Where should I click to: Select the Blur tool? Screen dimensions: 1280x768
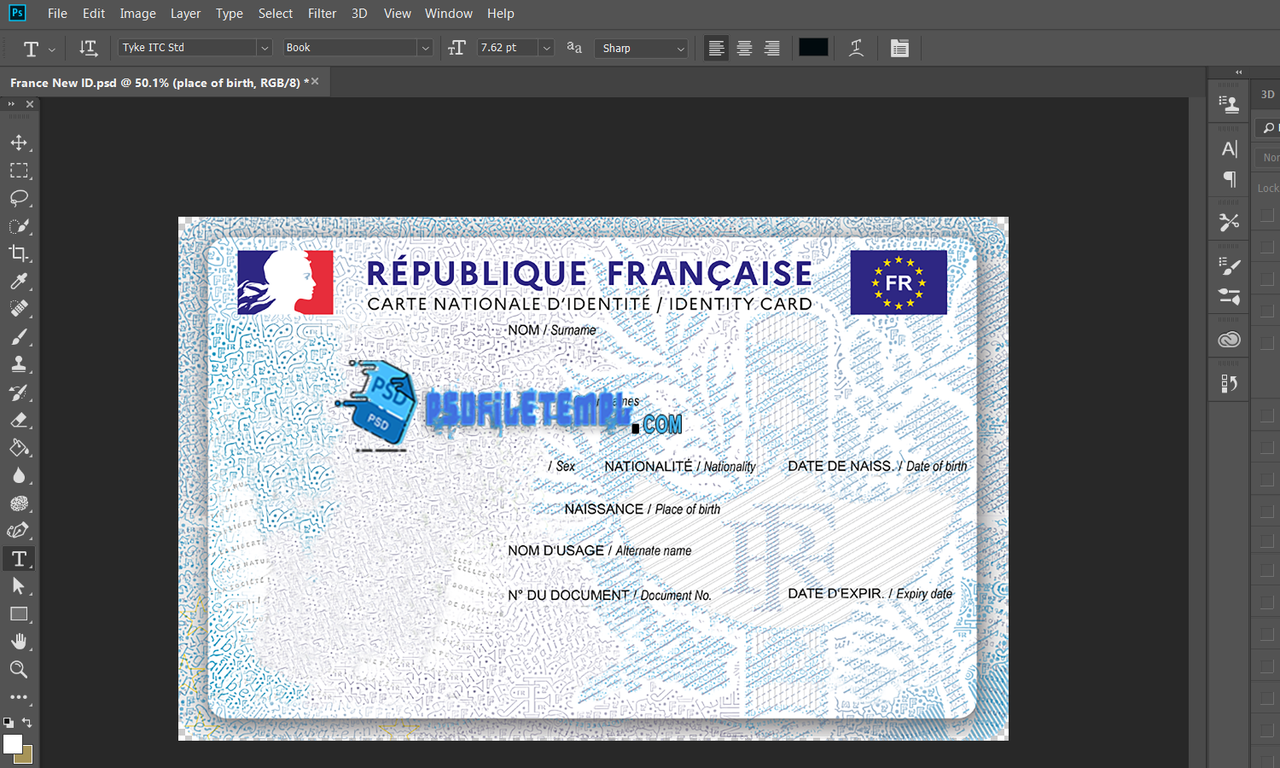[x=19, y=476]
